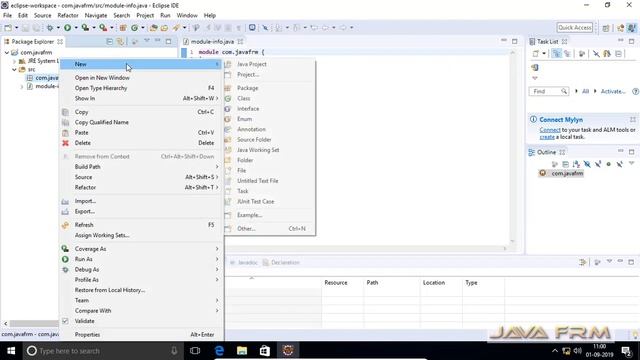Click Collapse All icon in Task List toolbar
Screen dimensions: 640x360
(618, 53)
